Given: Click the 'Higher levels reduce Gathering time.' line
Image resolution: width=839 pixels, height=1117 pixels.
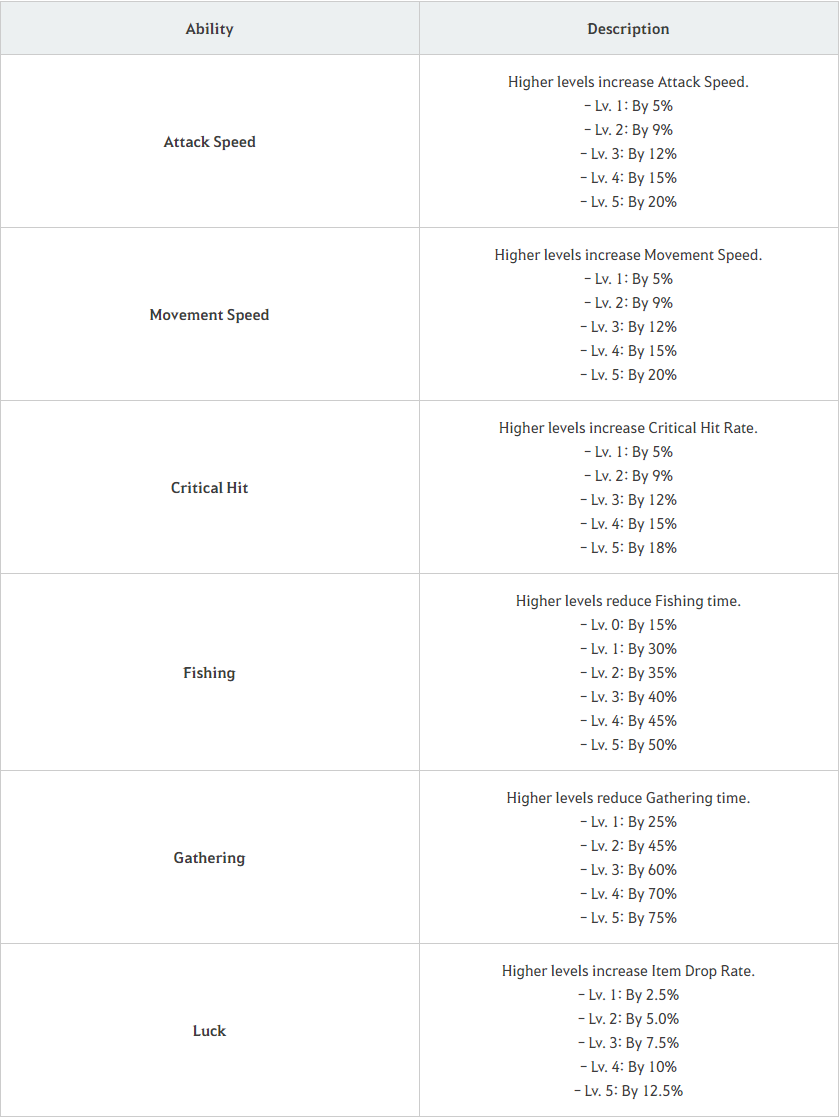Looking at the screenshot, I should (x=628, y=798).
